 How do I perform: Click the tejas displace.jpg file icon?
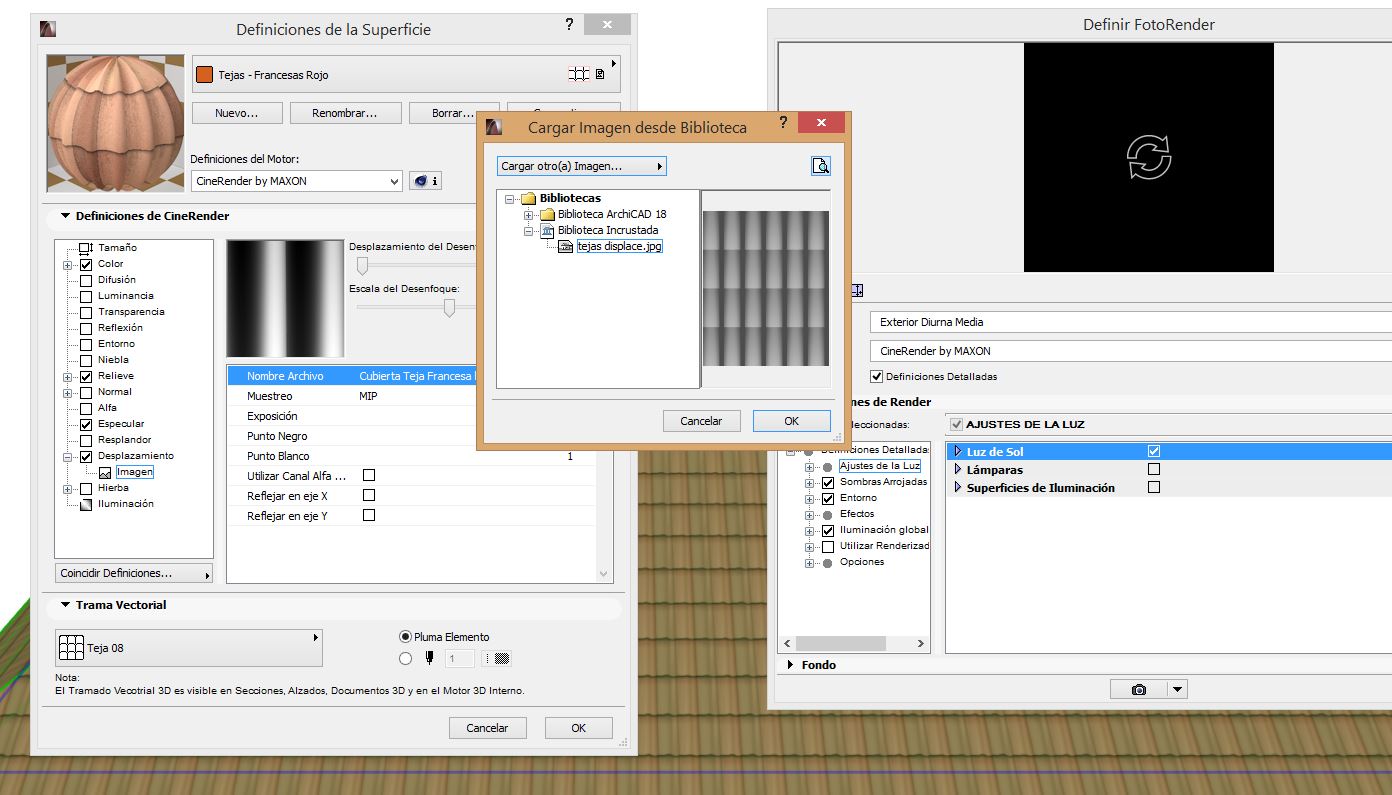coord(566,246)
